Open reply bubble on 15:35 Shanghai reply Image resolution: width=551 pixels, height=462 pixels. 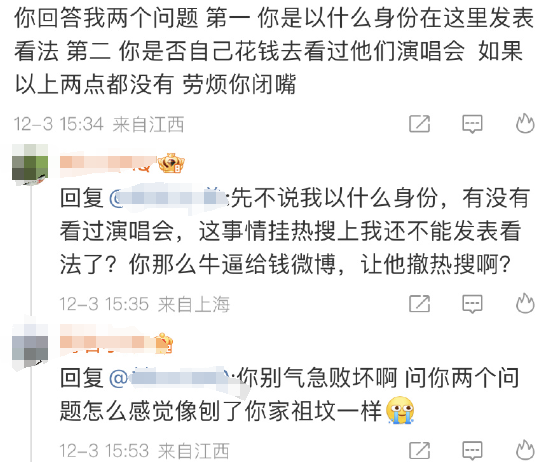coord(472,304)
